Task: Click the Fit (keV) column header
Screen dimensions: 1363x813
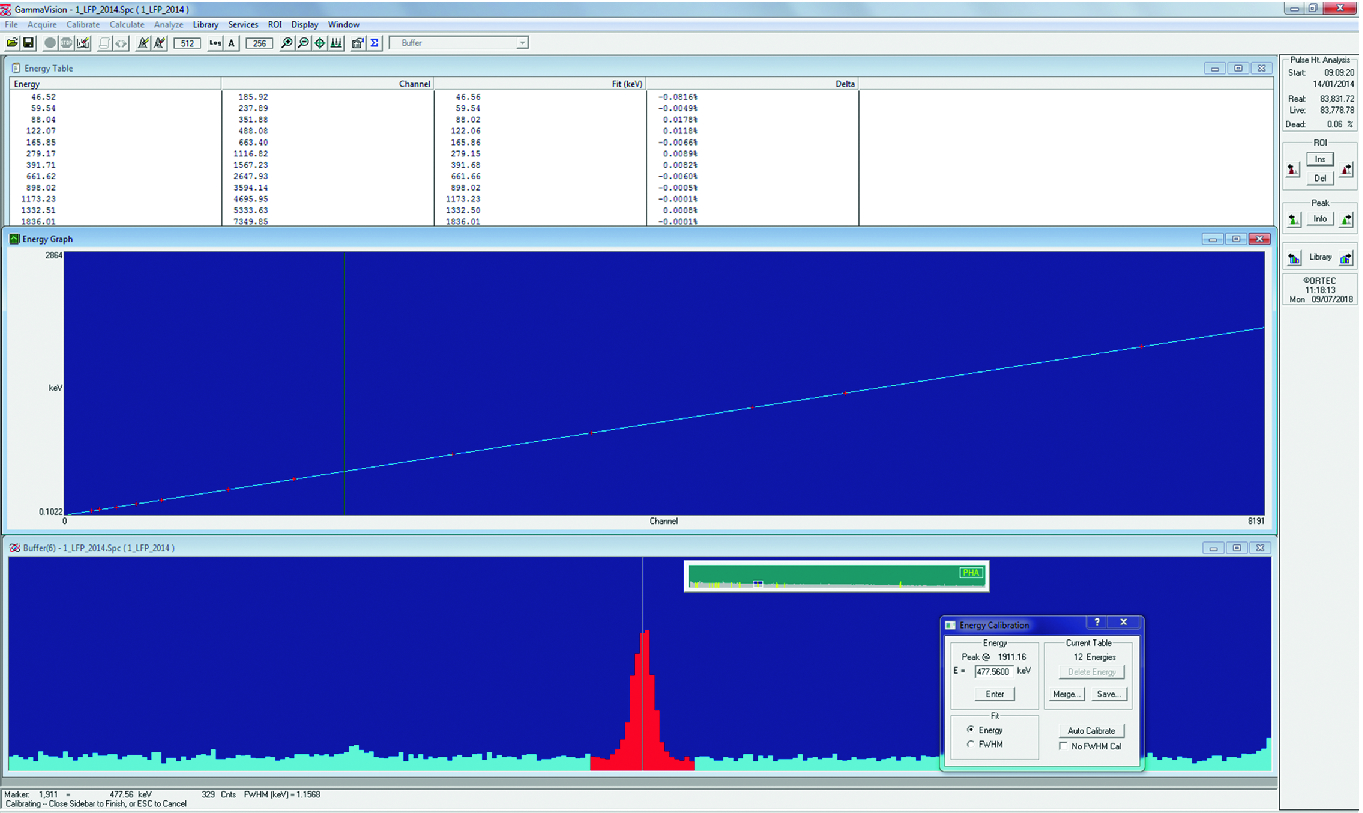Action: click(540, 84)
